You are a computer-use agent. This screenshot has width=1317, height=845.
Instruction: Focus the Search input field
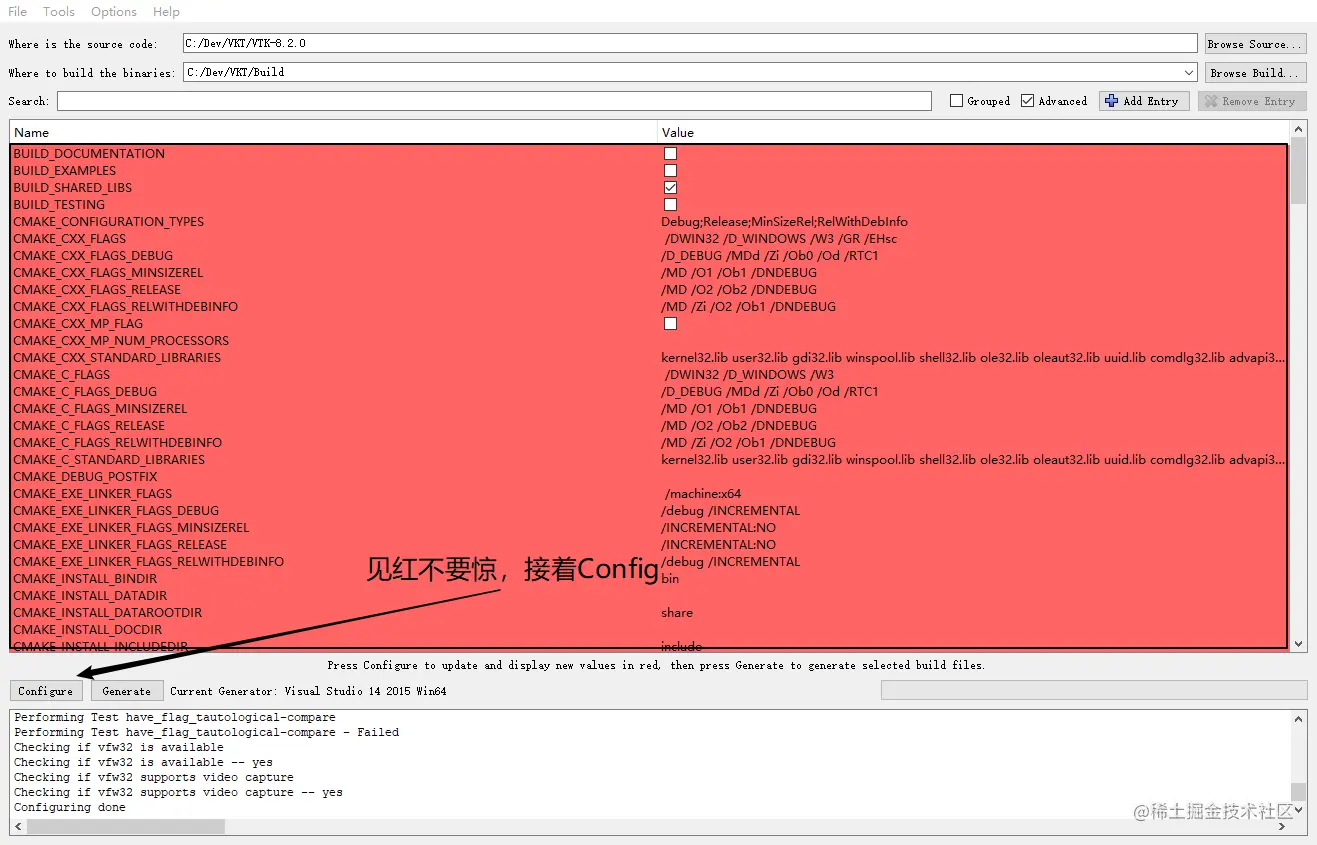click(x=494, y=101)
